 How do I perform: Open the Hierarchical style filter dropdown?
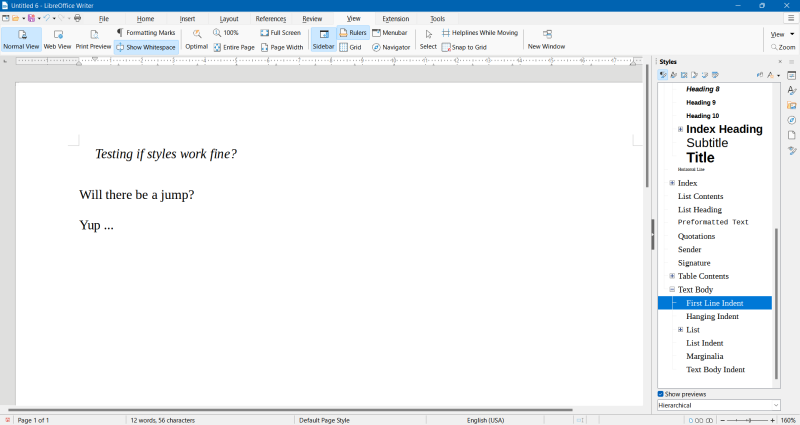point(718,405)
